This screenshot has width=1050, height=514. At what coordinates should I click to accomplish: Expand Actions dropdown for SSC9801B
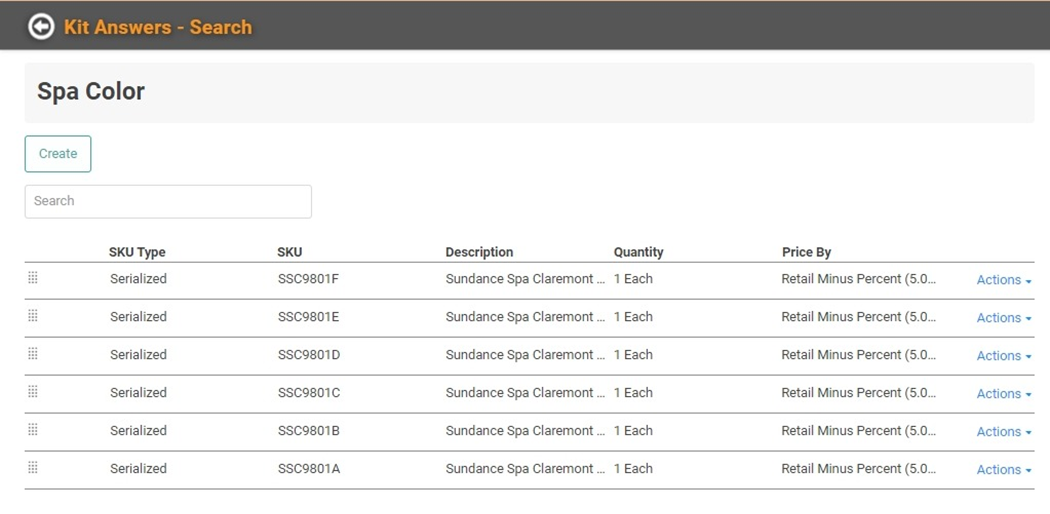pyautogui.click(x=1003, y=432)
